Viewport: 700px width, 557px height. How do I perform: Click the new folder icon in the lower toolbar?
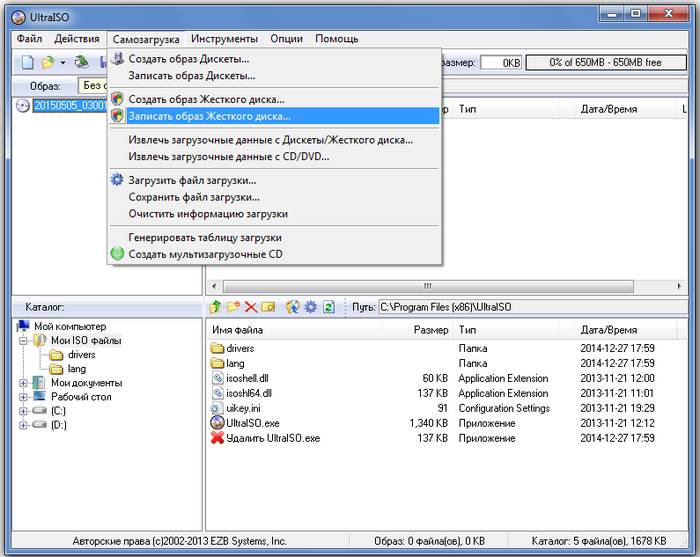(233, 307)
